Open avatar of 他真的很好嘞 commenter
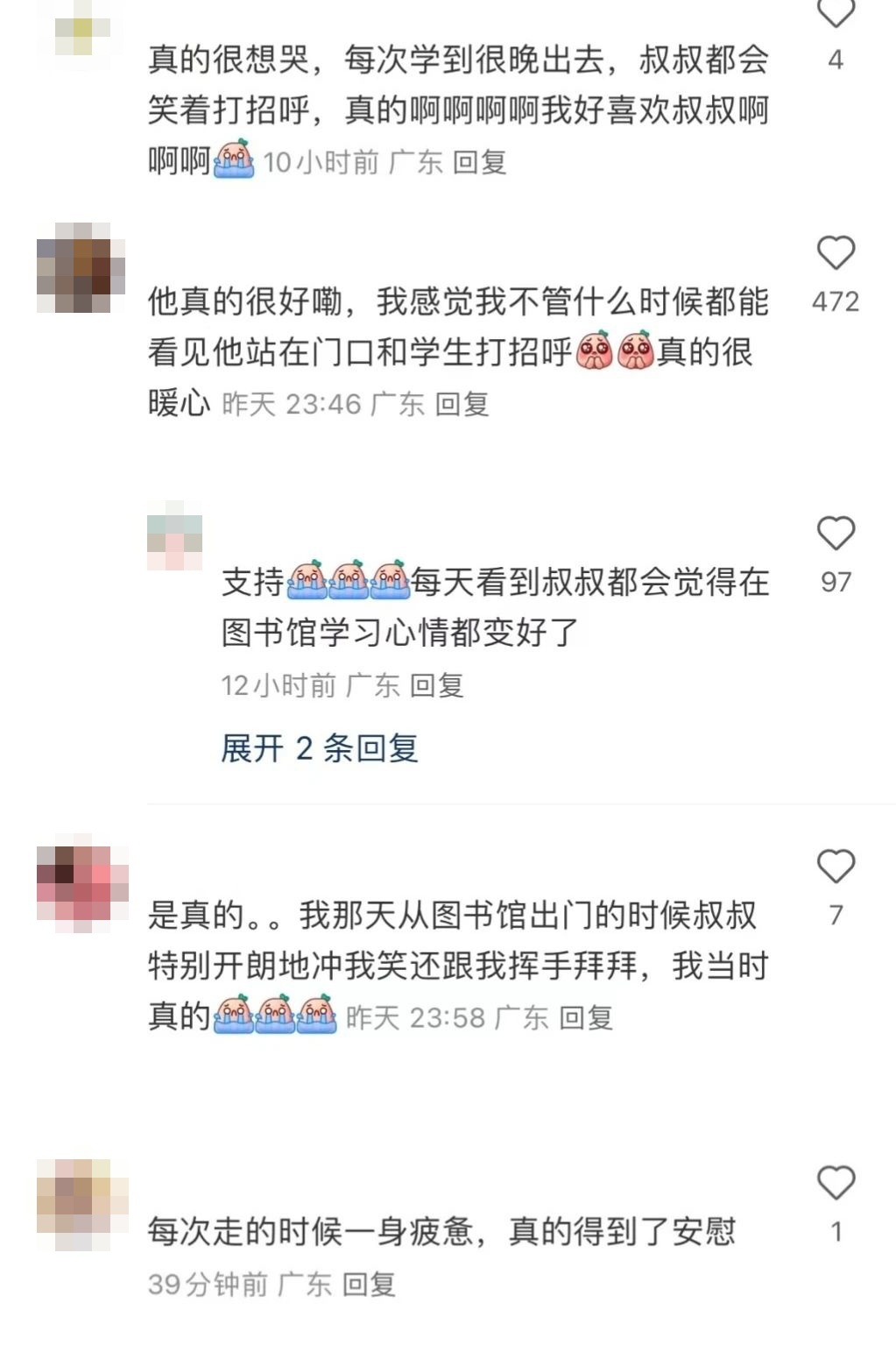The width and height of the screenshot is (896, 1345). pos(81,267)
